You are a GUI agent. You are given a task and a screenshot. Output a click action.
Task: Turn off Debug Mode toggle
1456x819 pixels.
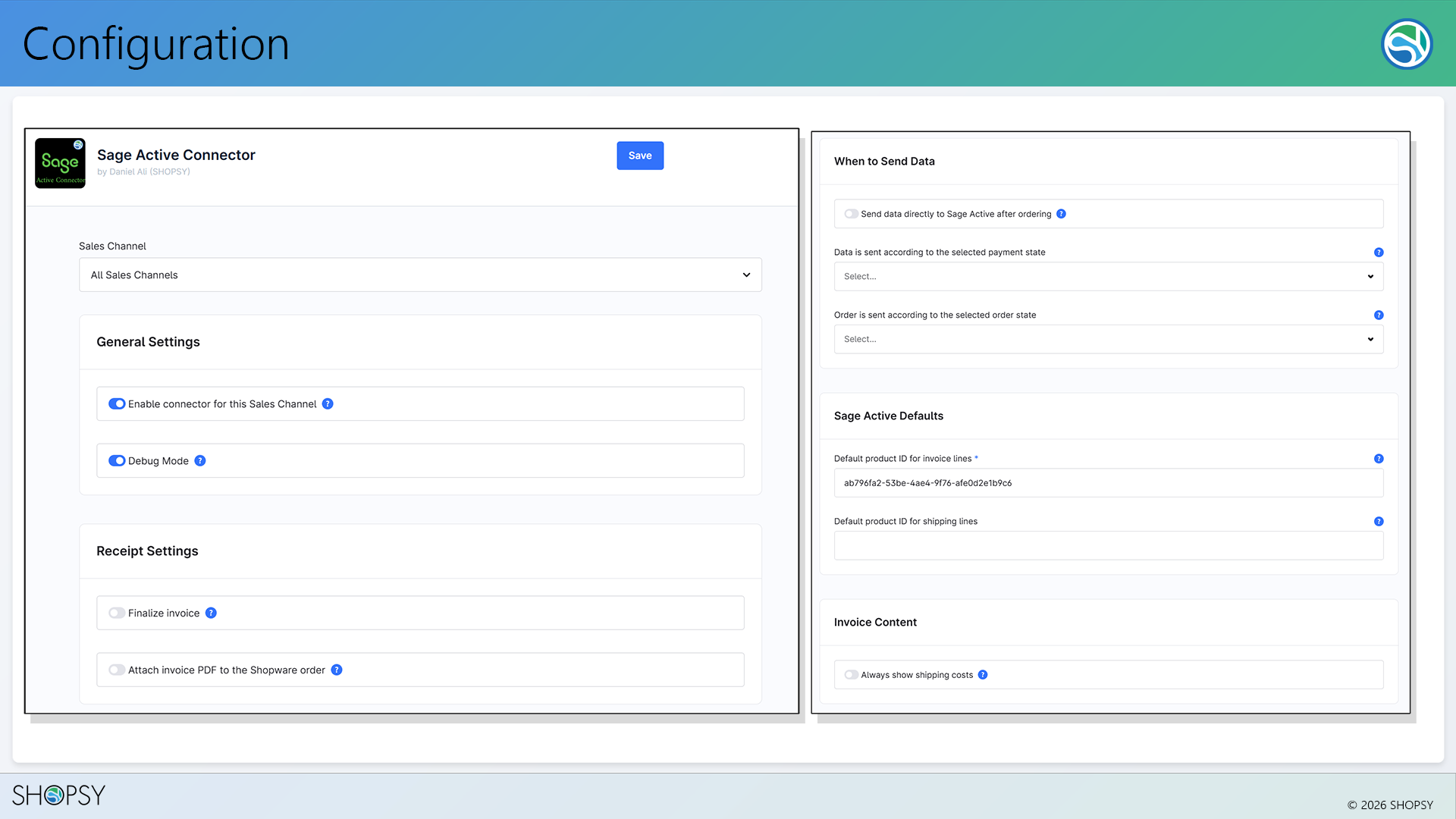pos(117,461)
